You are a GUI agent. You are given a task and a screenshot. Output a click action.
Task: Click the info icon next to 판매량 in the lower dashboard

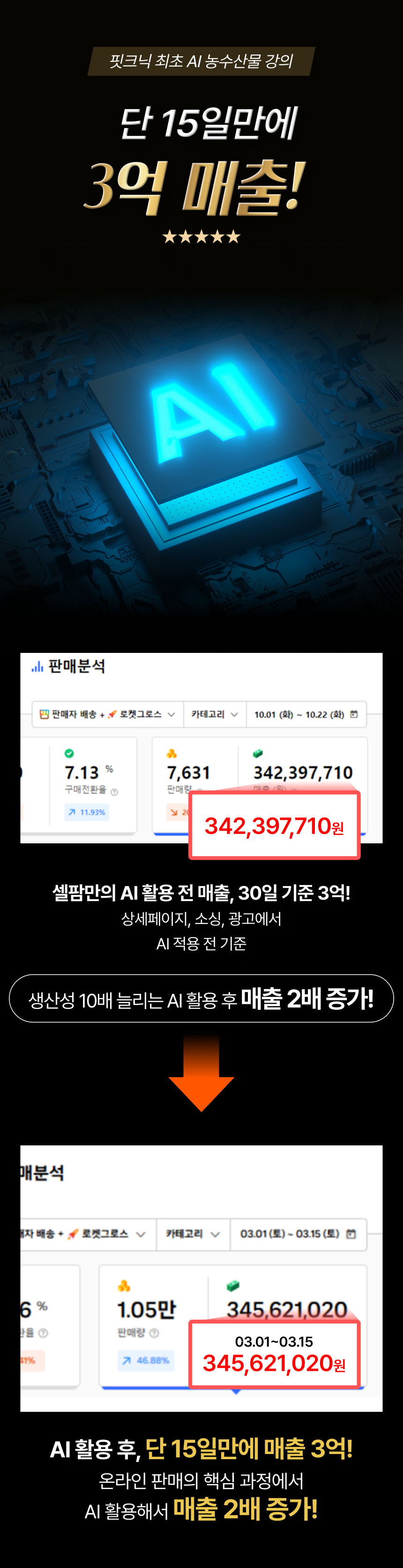click(x=154, y=1333)
